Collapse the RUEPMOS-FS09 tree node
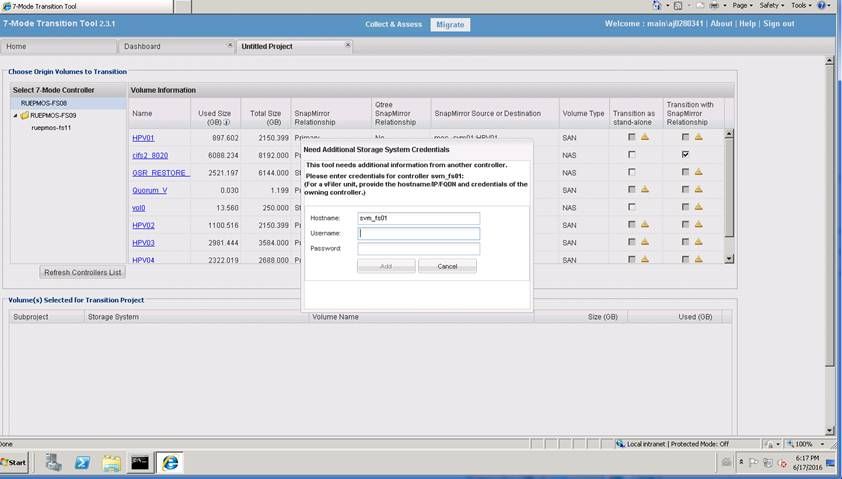This screenshot has width=842, height=479. pos(15,115)
